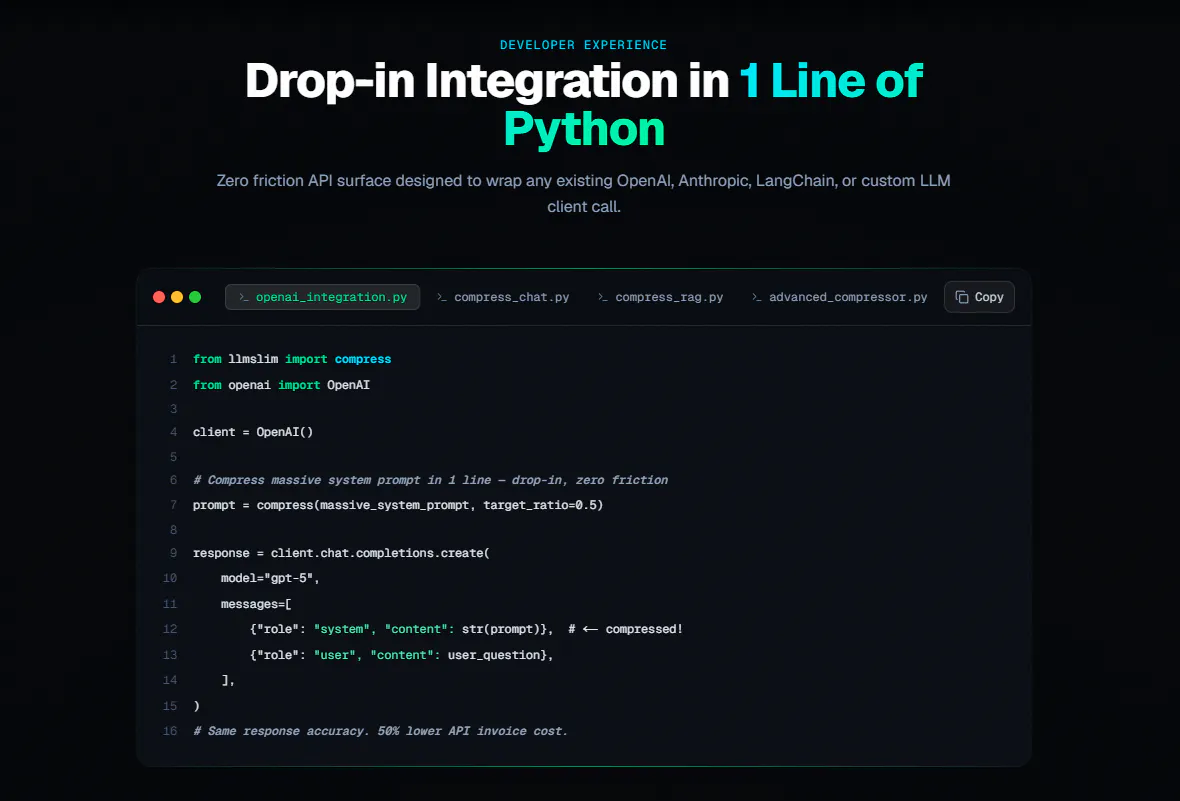Click the code line with role "user"
The height and width of the screenshot is (801, 1180).
coord(401,655)
